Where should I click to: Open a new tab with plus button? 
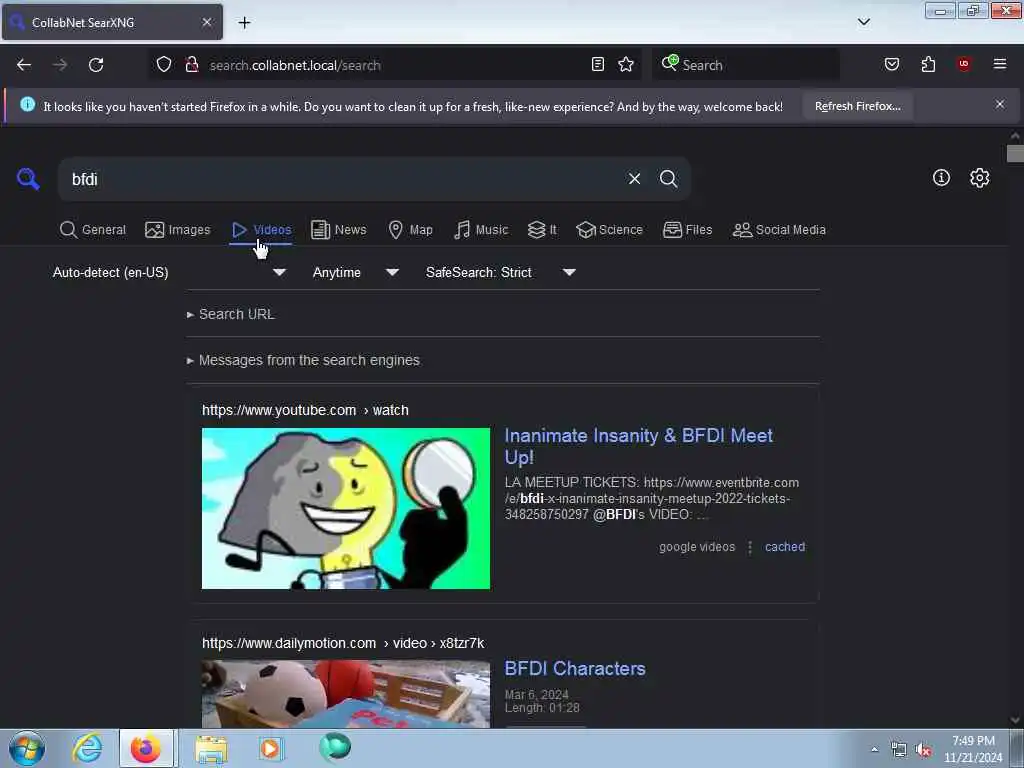pyautogui.click(x=244, y=23)
